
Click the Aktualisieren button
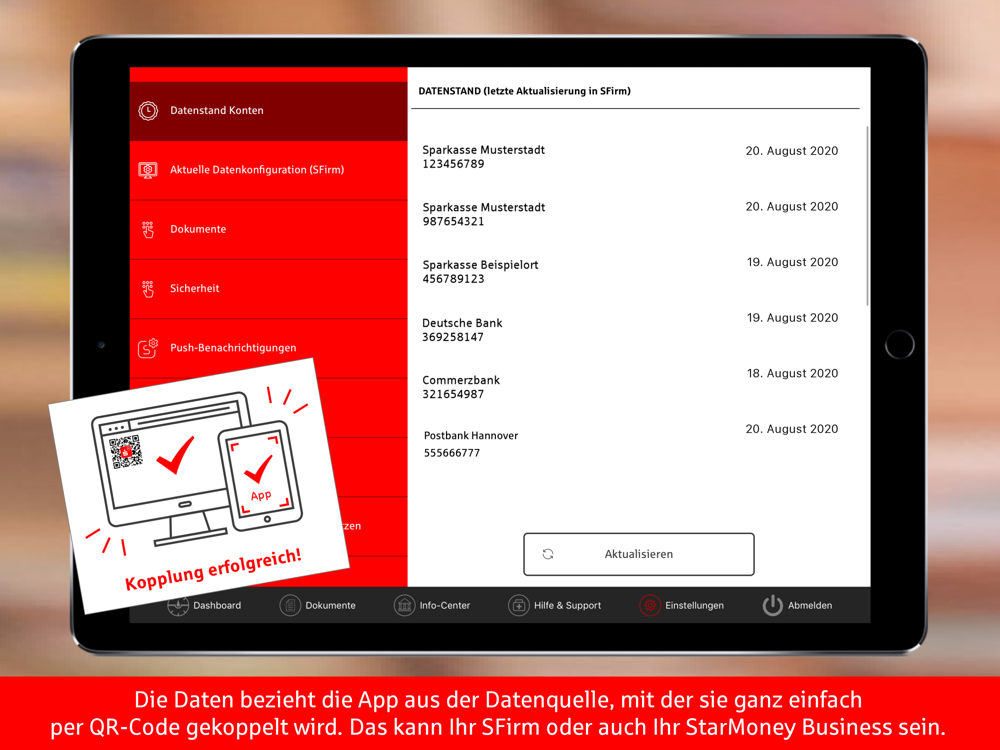[x=639, y=554]
